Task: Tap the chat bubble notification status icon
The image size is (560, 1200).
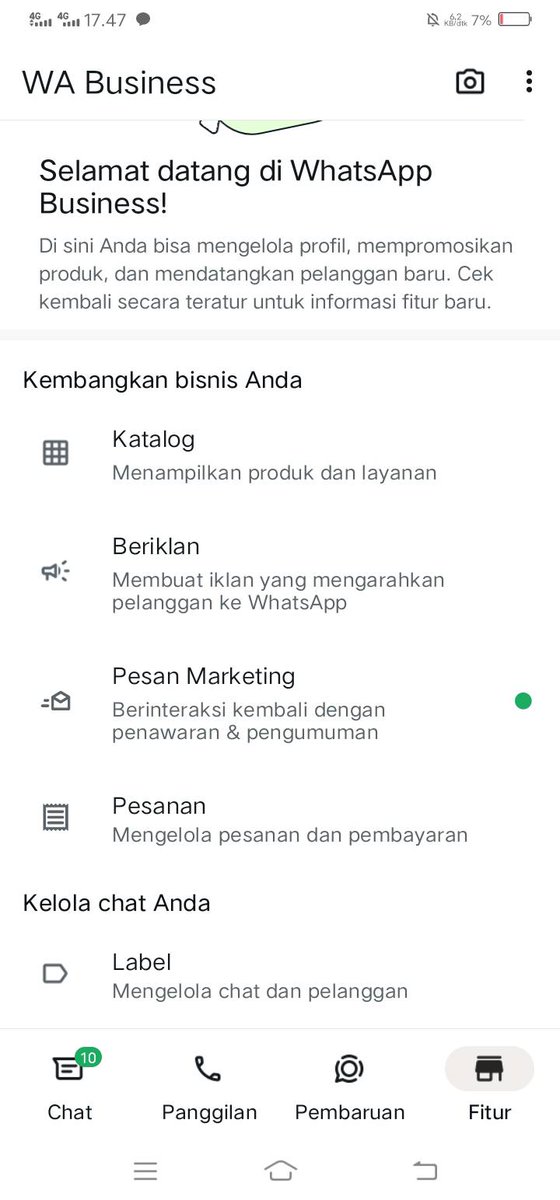Action: tap(143, 19)
